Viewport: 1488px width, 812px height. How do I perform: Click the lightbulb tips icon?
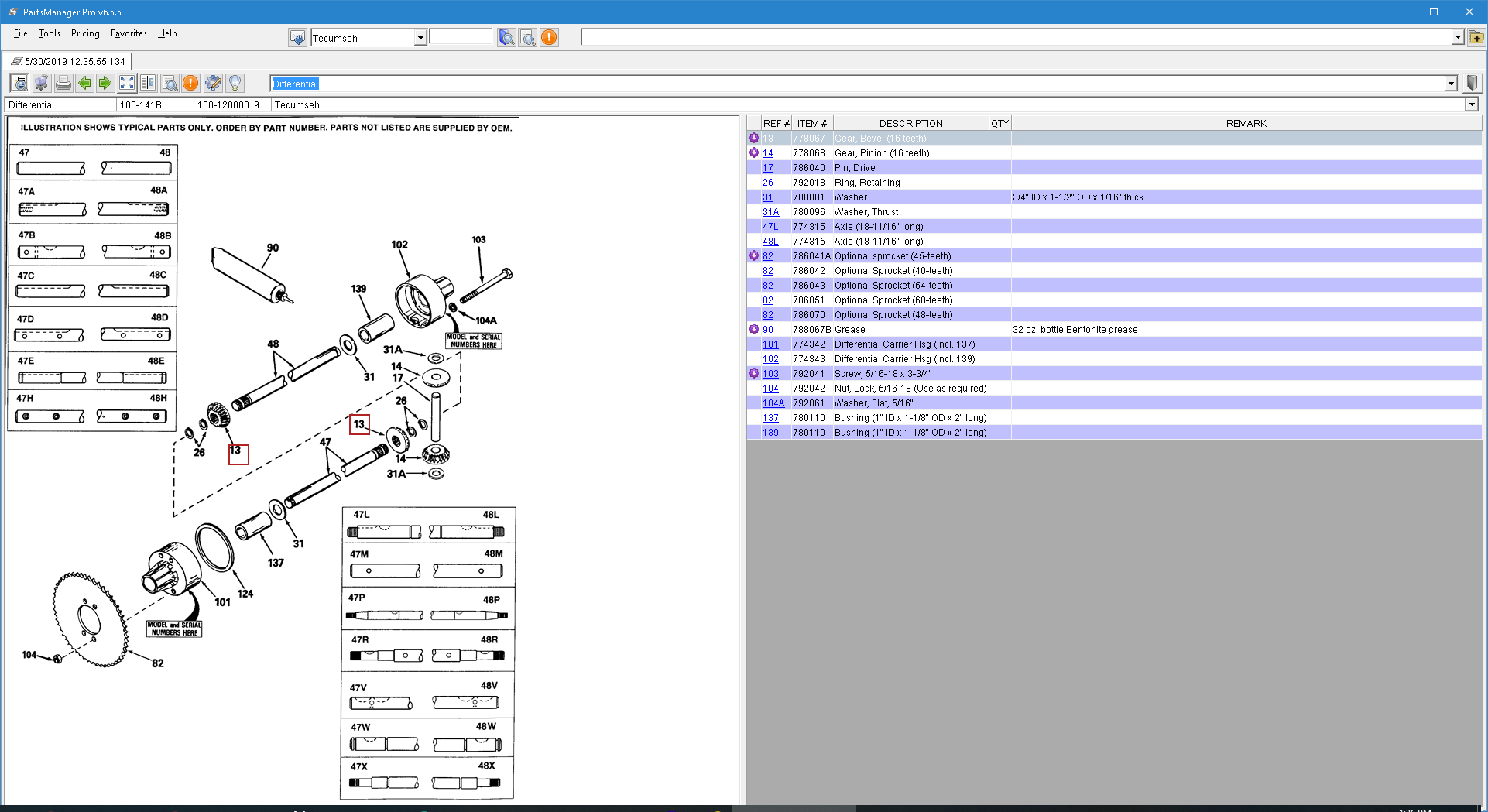(x=235, y=83)
